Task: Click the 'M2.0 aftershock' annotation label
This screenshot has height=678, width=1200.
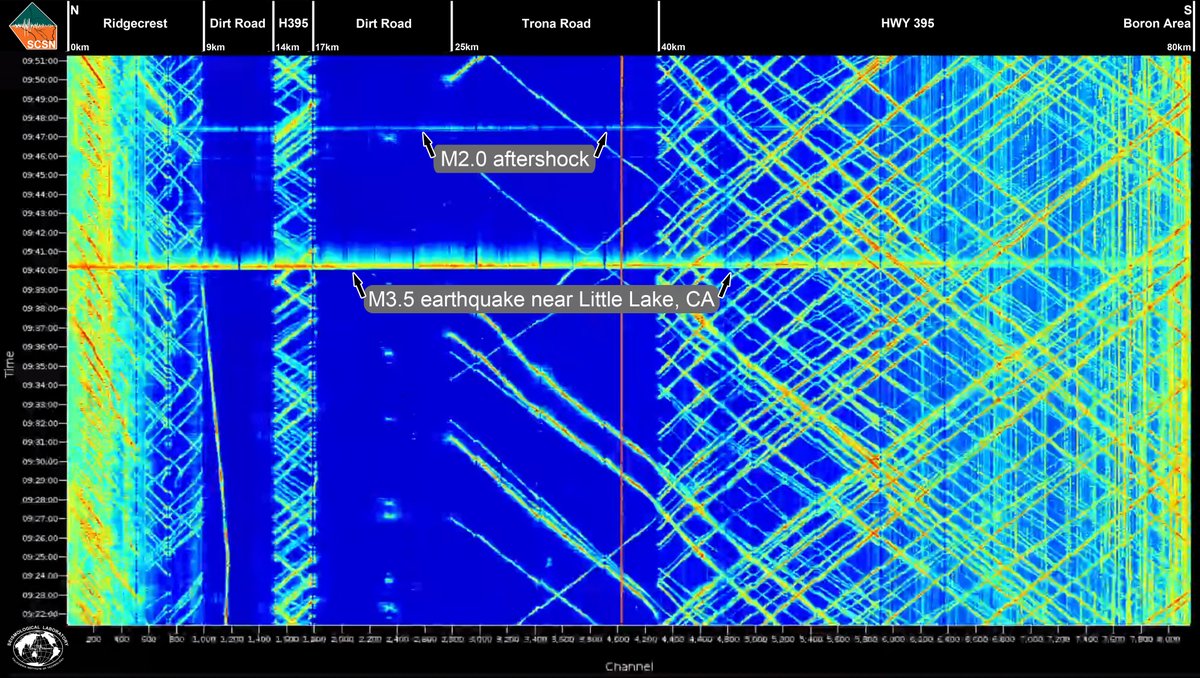Action: [513, 158]
